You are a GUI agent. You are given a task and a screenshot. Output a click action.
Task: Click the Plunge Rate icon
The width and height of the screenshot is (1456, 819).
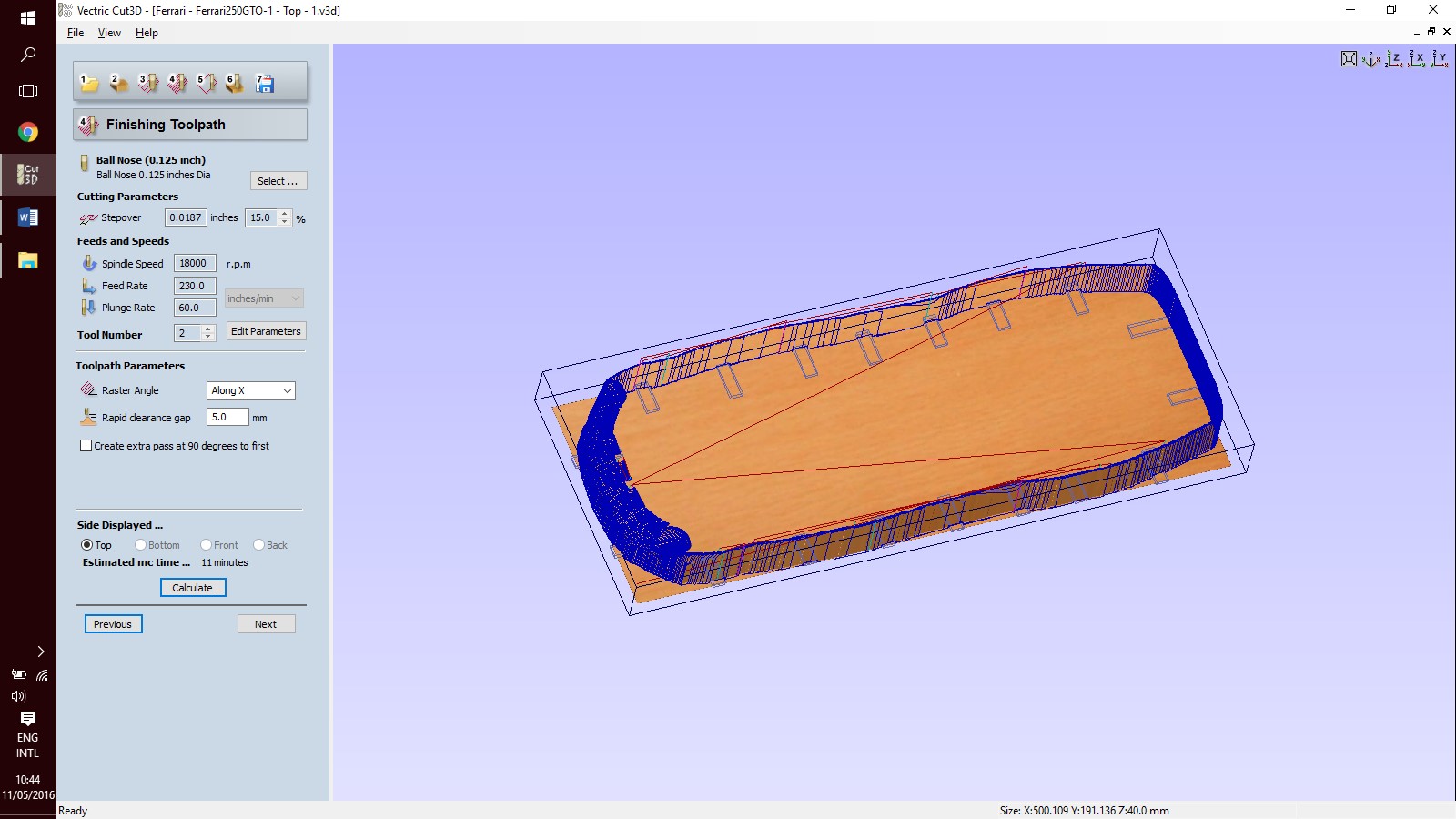point(88,308)
